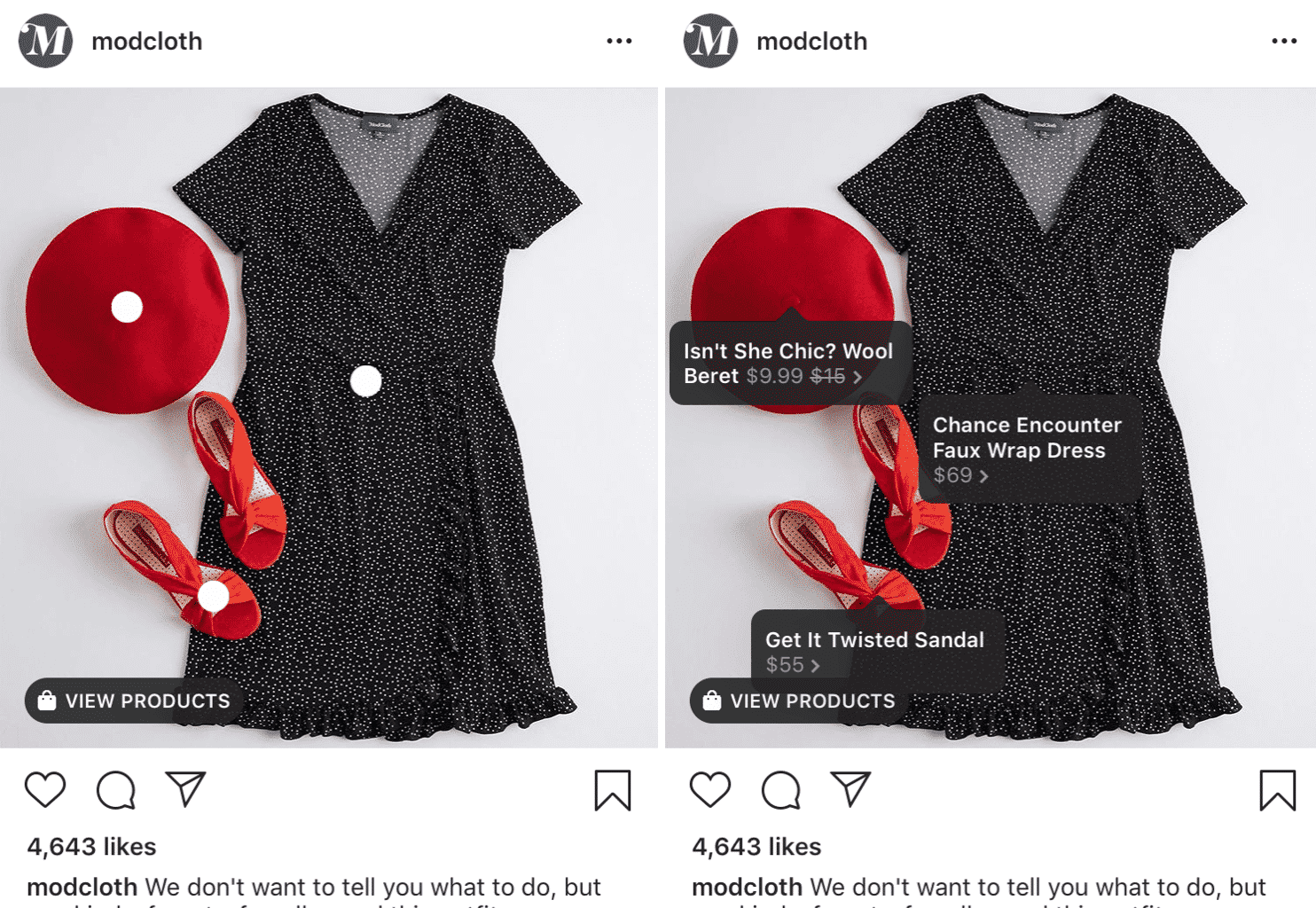
Task: Open the left post's three-dot options menu
Action: pos(619,41)
